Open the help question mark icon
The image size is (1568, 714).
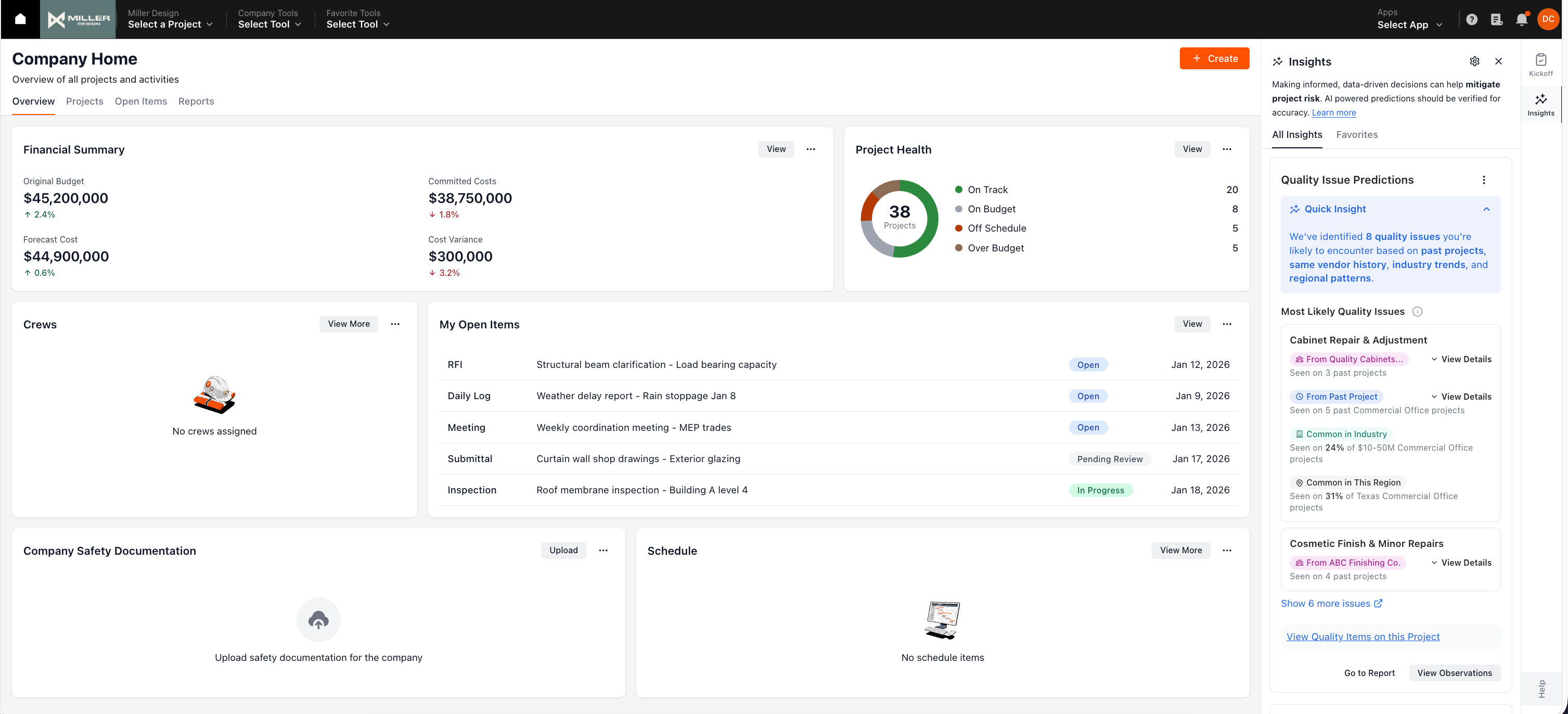click(1471, 19)
